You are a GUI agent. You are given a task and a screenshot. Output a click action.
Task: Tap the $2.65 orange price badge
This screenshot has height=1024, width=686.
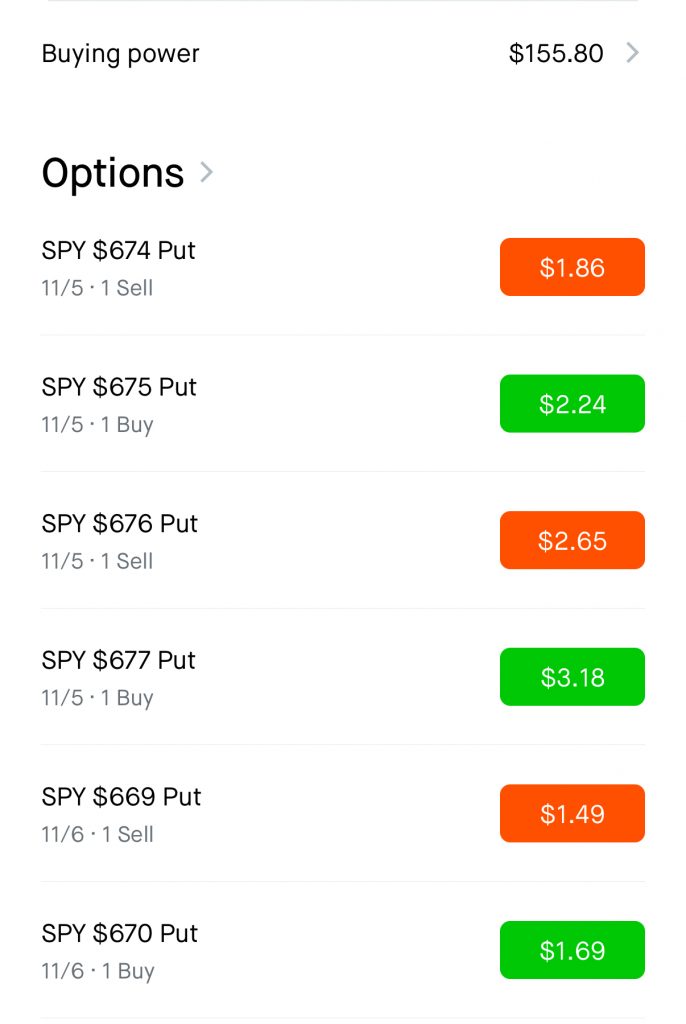[572, 540]
